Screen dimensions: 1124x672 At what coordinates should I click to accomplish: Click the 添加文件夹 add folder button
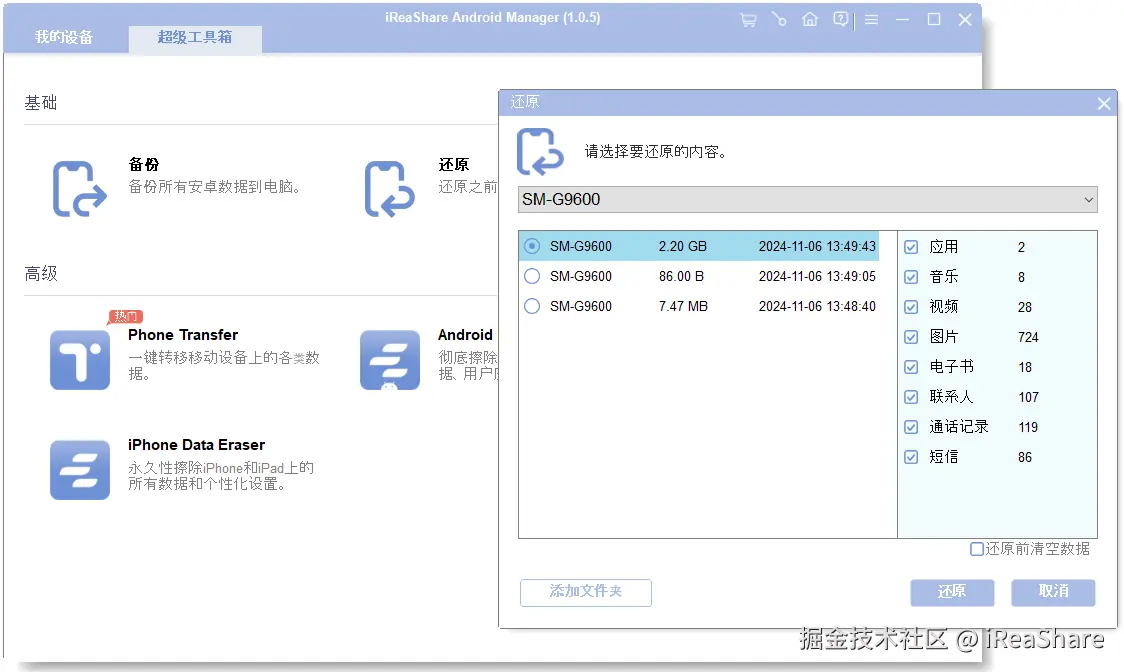click(585, 592)
